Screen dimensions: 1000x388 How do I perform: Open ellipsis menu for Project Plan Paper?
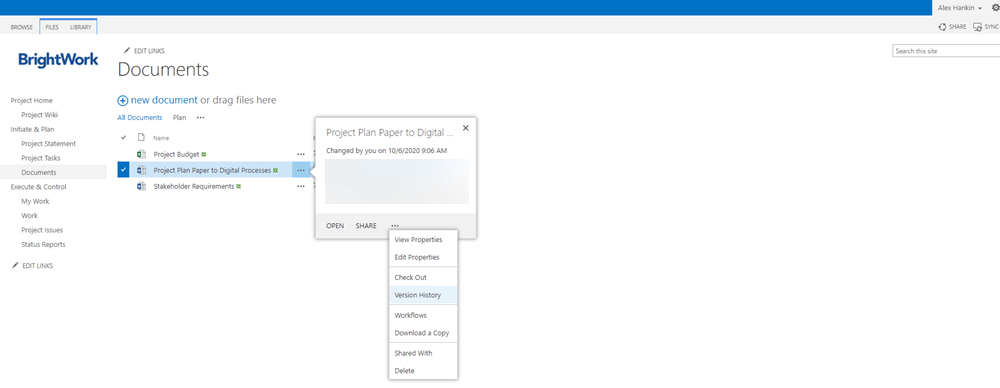coord(300,170)
